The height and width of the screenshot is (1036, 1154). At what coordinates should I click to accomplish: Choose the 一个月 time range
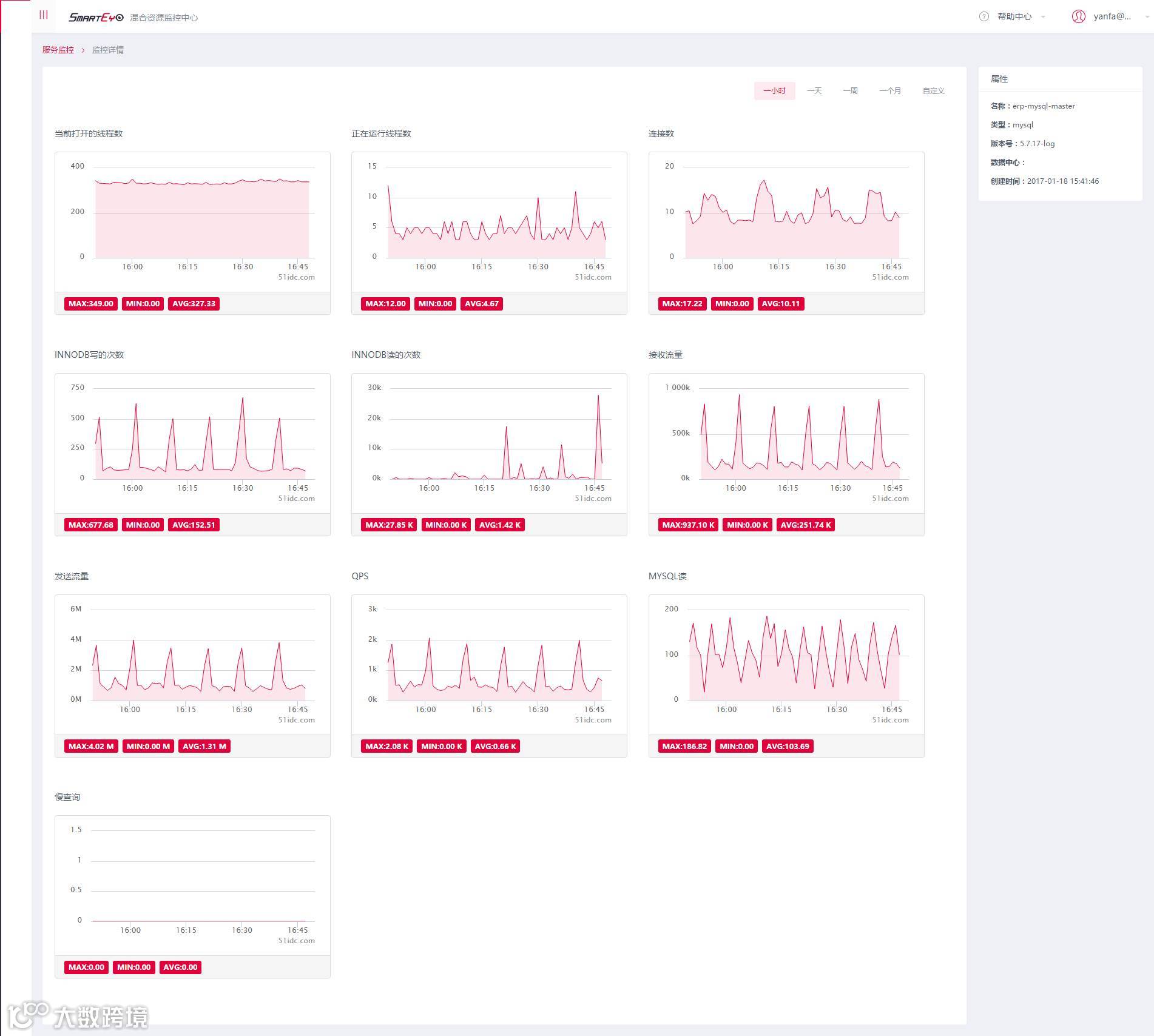click(x=890, y=91)
